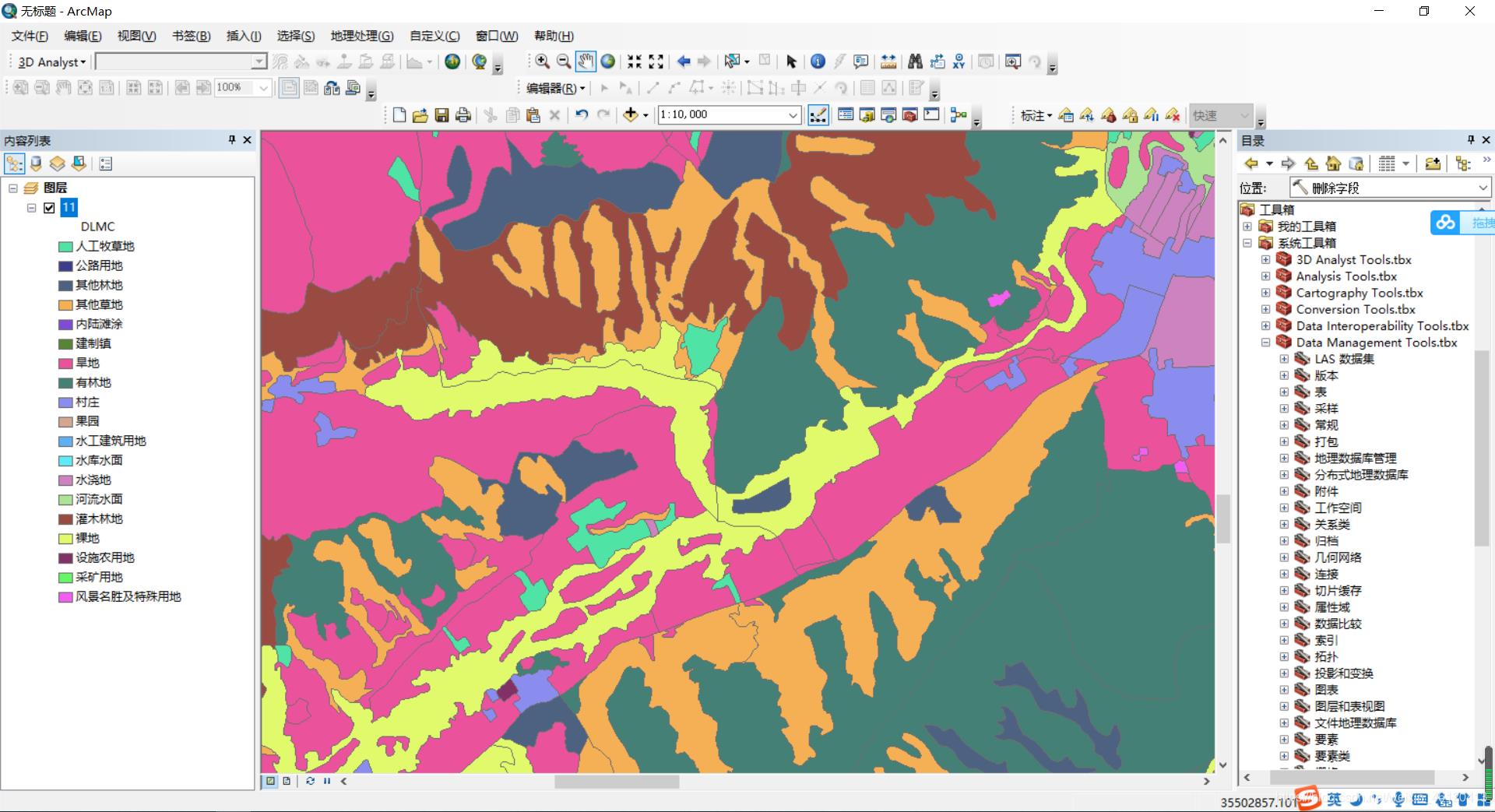Pause map drawing

pyautogui.click(x=327, y=781)
